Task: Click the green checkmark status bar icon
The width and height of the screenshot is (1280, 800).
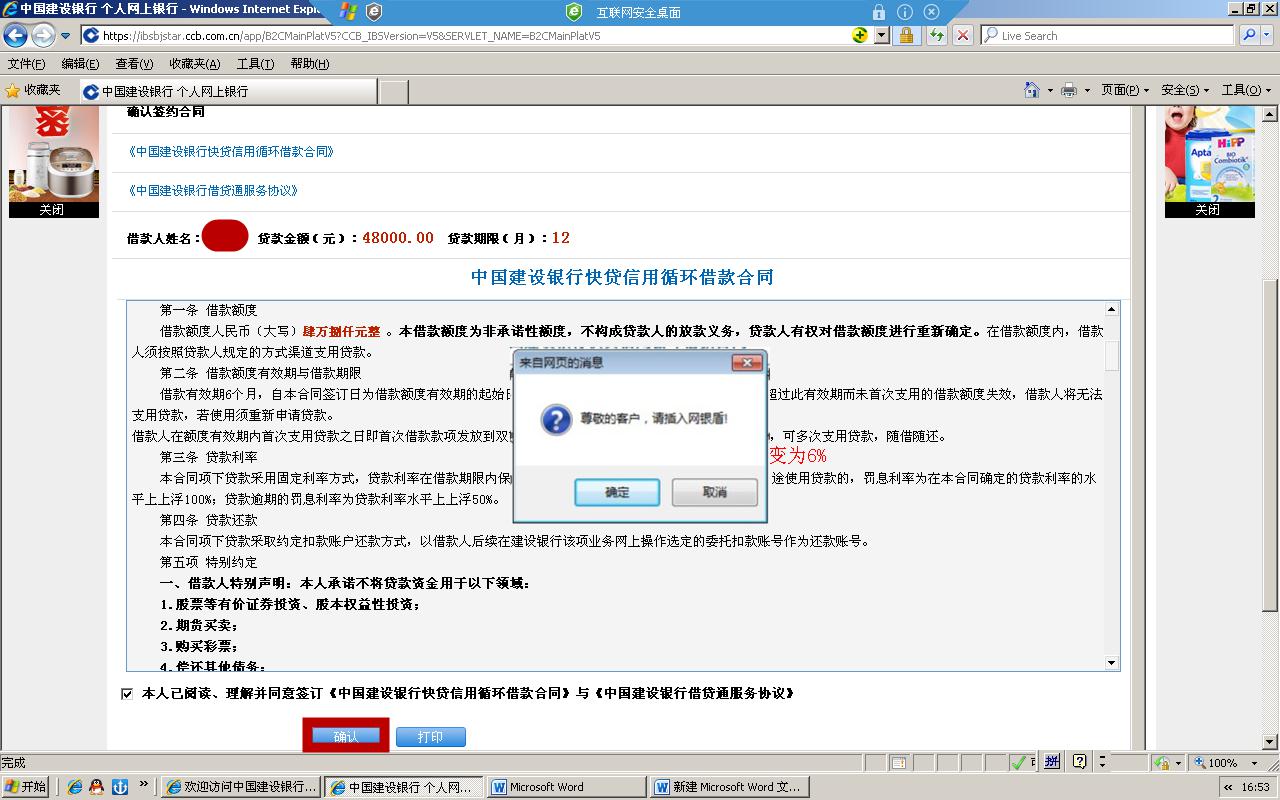Action: click(x=1018, y=762)
